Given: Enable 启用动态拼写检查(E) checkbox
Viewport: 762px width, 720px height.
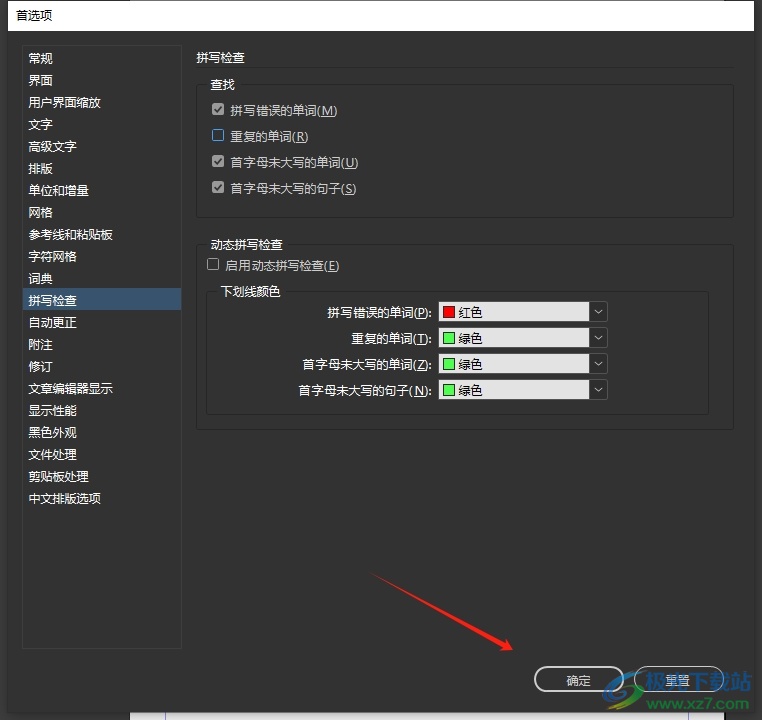Looking at the screenshot, I should (213, 264).
